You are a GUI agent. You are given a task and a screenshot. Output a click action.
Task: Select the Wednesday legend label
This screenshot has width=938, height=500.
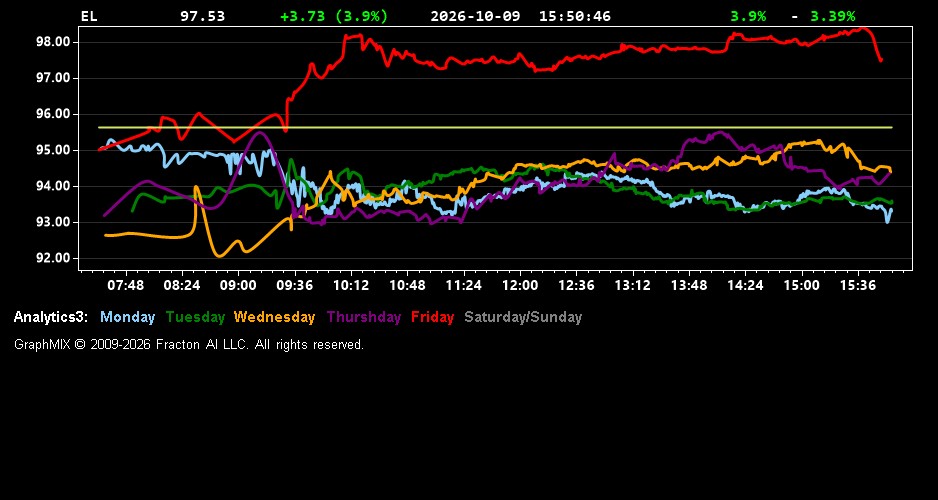(275, 318)
